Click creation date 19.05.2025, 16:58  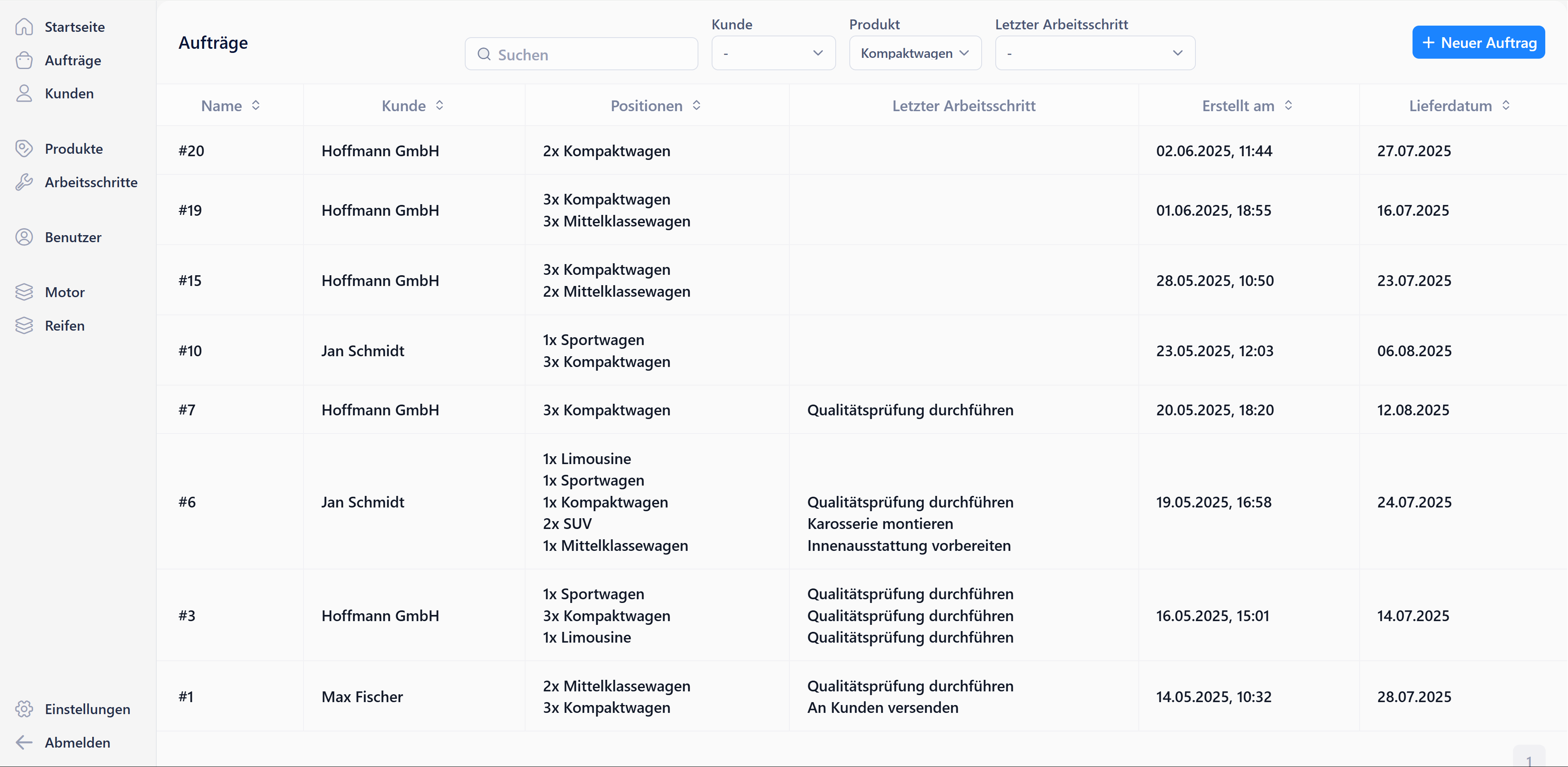point(1214,502)
